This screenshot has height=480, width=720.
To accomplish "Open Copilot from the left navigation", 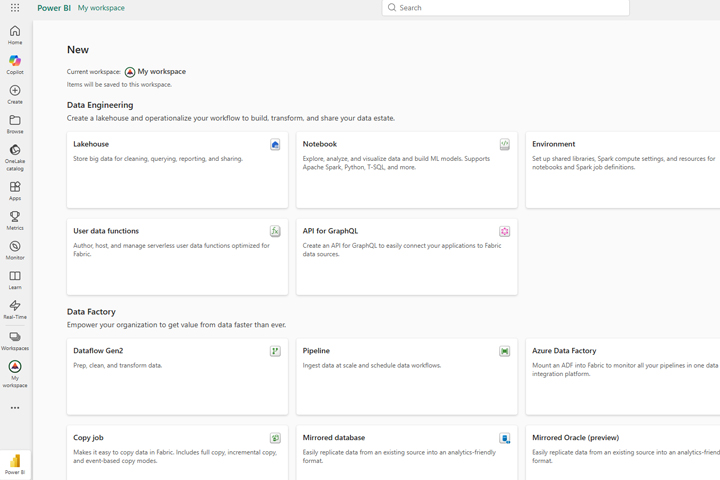I will pos(15,65).
